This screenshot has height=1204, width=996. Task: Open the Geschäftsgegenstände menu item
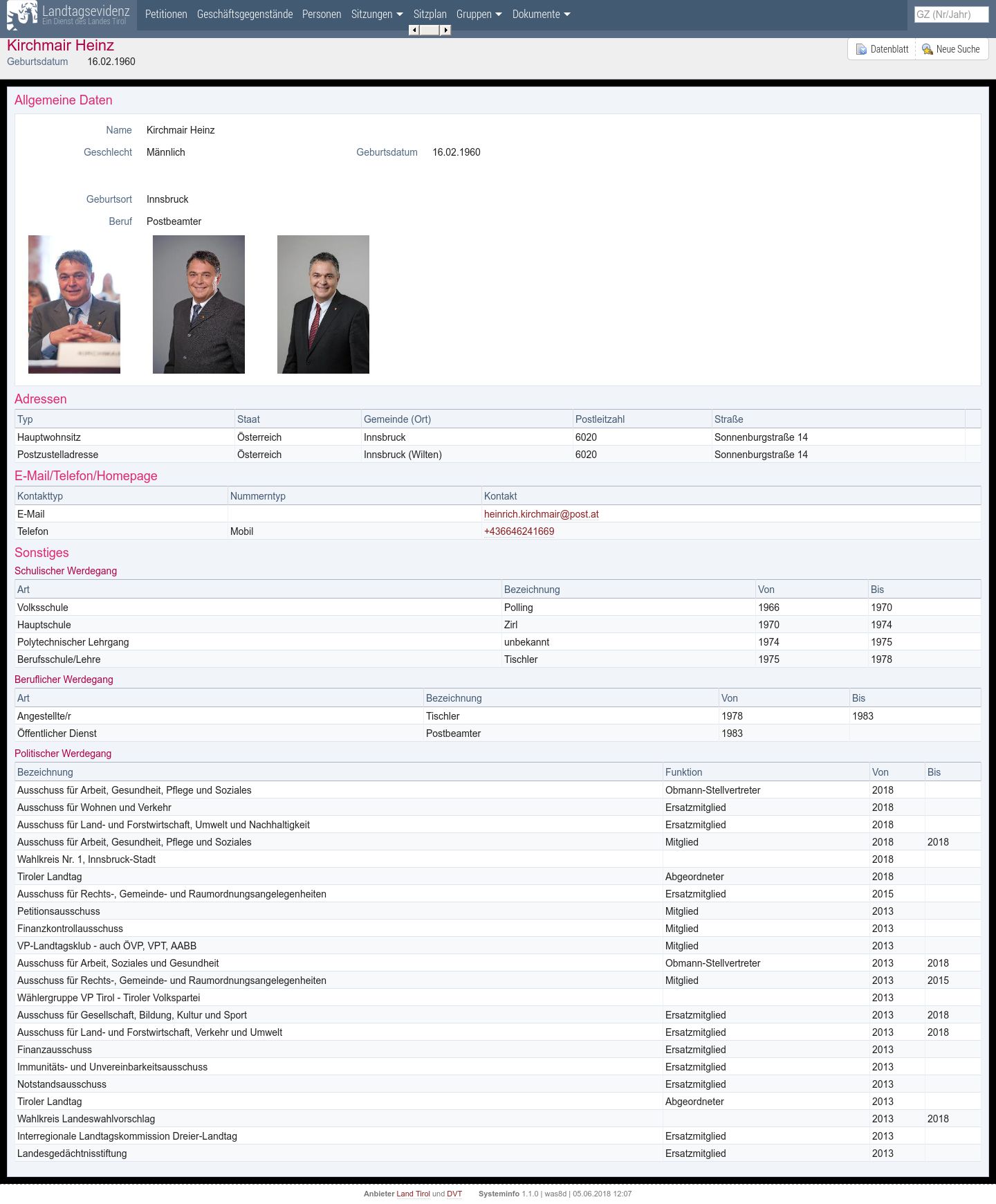tap(245, 14)
